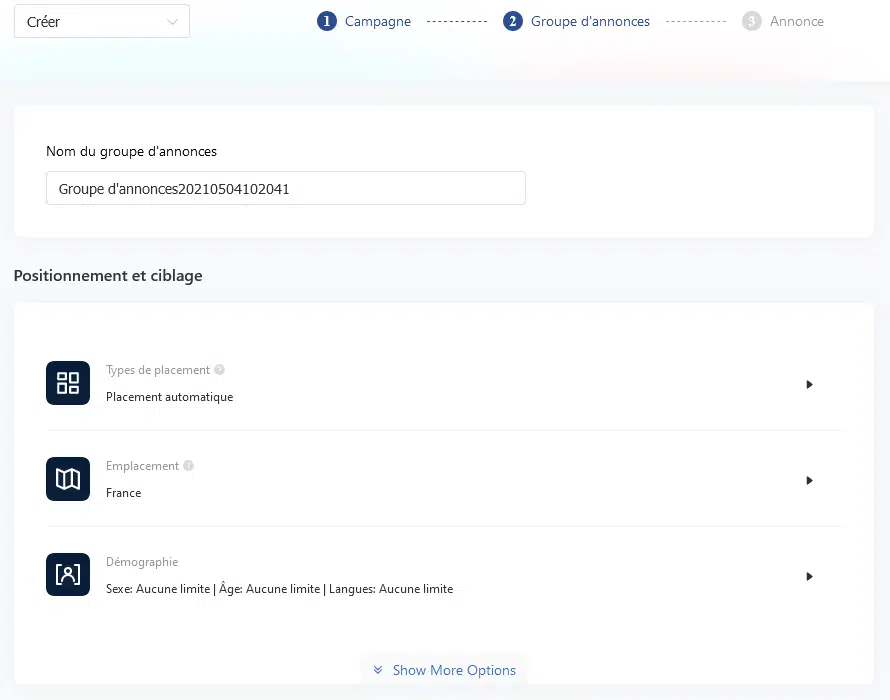Viewport: 890px width, 700px height.
Task: Click the step 1 number circle
Action: (326, 21)
